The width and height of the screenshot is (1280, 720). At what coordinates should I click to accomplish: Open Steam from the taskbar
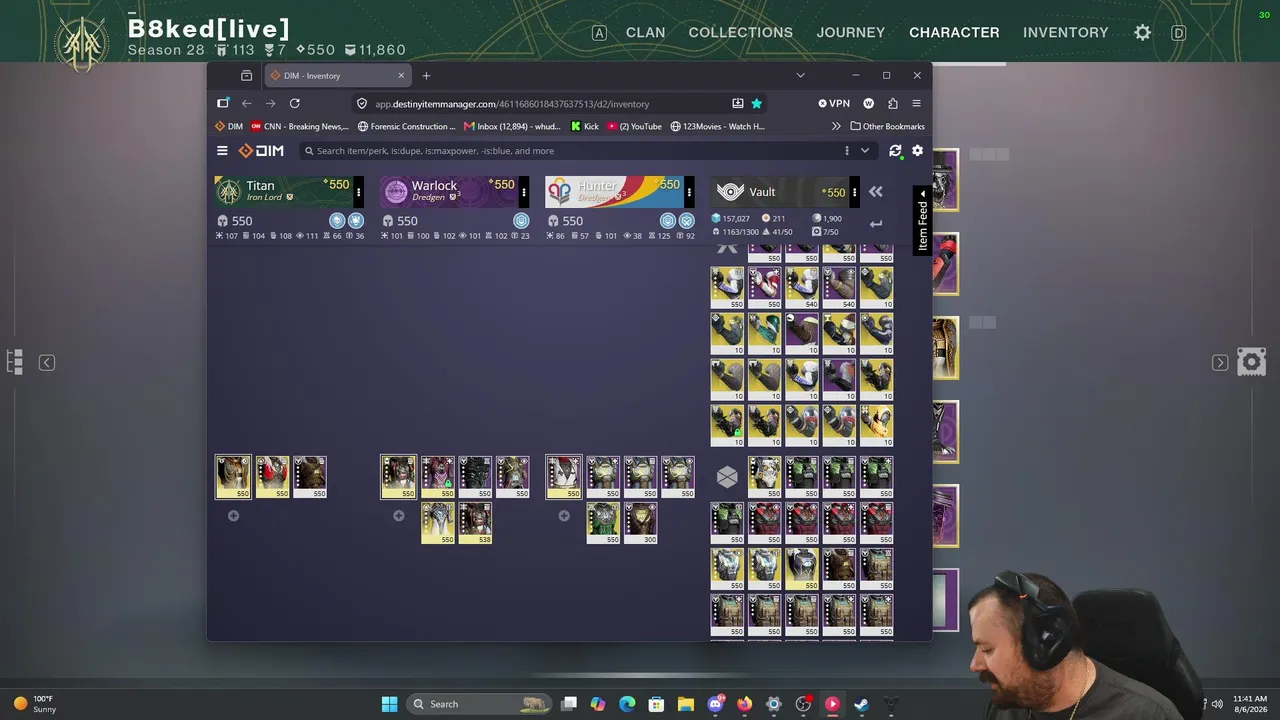click(861, 704)
